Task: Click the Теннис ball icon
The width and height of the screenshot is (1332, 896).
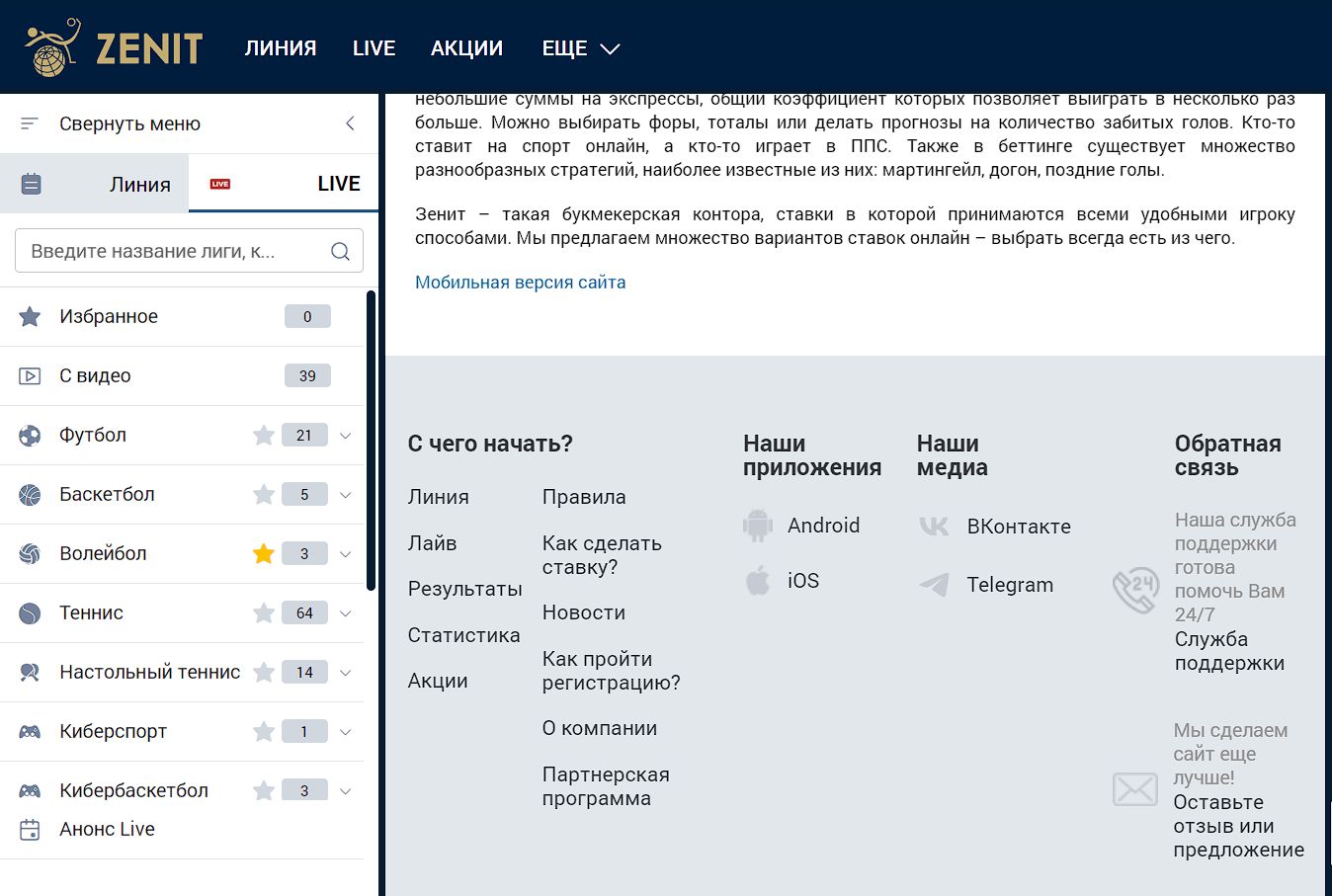Action: point(30,612)
